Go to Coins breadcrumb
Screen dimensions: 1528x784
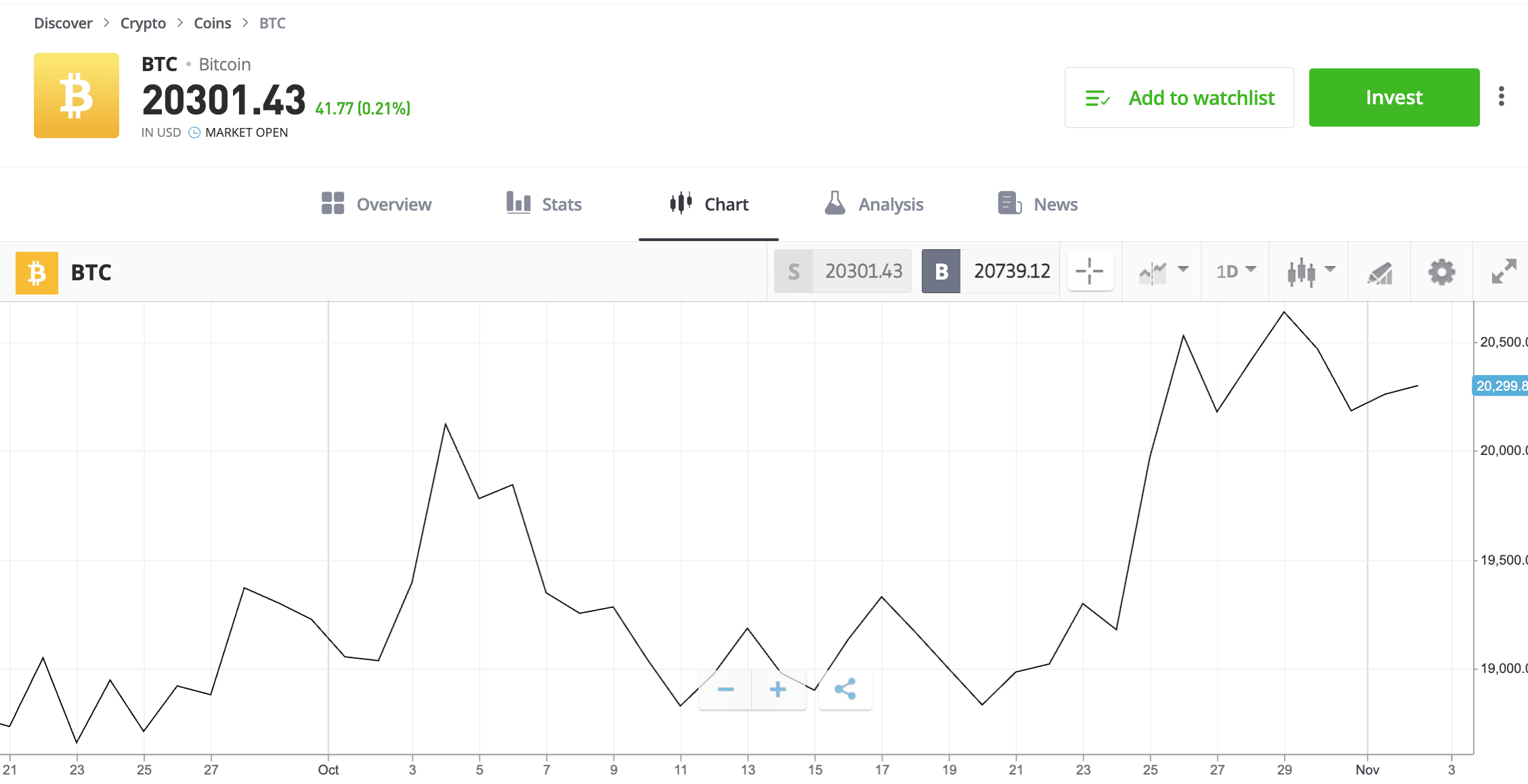(x=213, y=23)
